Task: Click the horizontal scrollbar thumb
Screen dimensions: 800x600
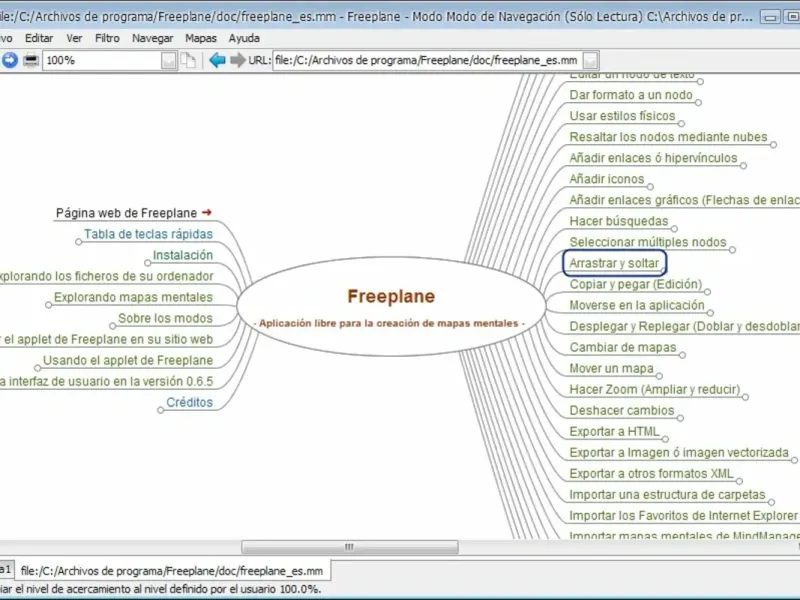Action: 349,547
